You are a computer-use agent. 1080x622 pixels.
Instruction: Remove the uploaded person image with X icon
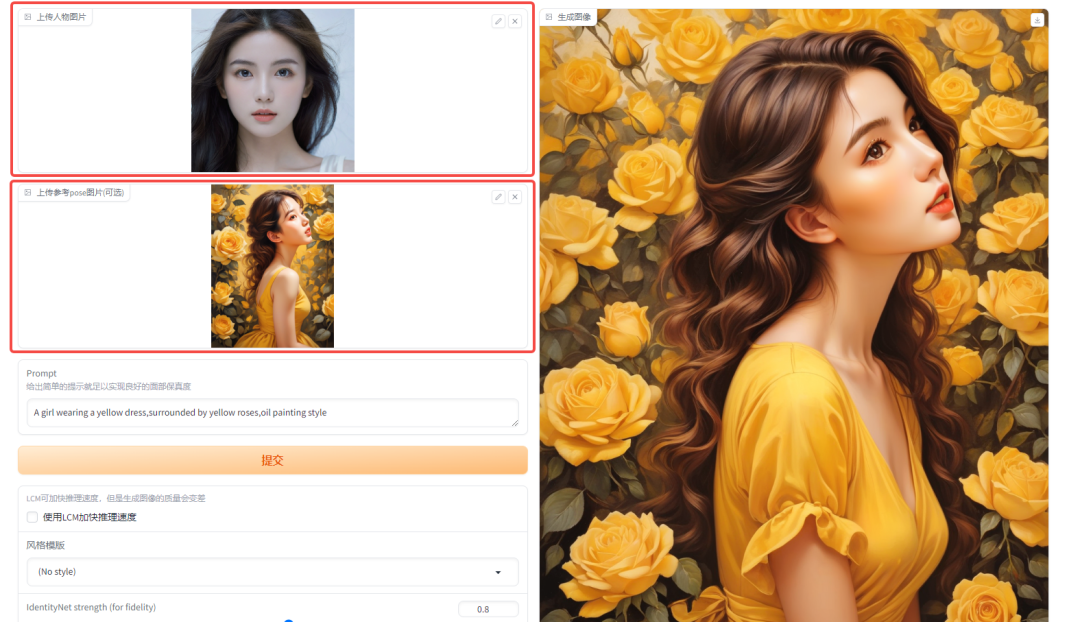[515, 21]
